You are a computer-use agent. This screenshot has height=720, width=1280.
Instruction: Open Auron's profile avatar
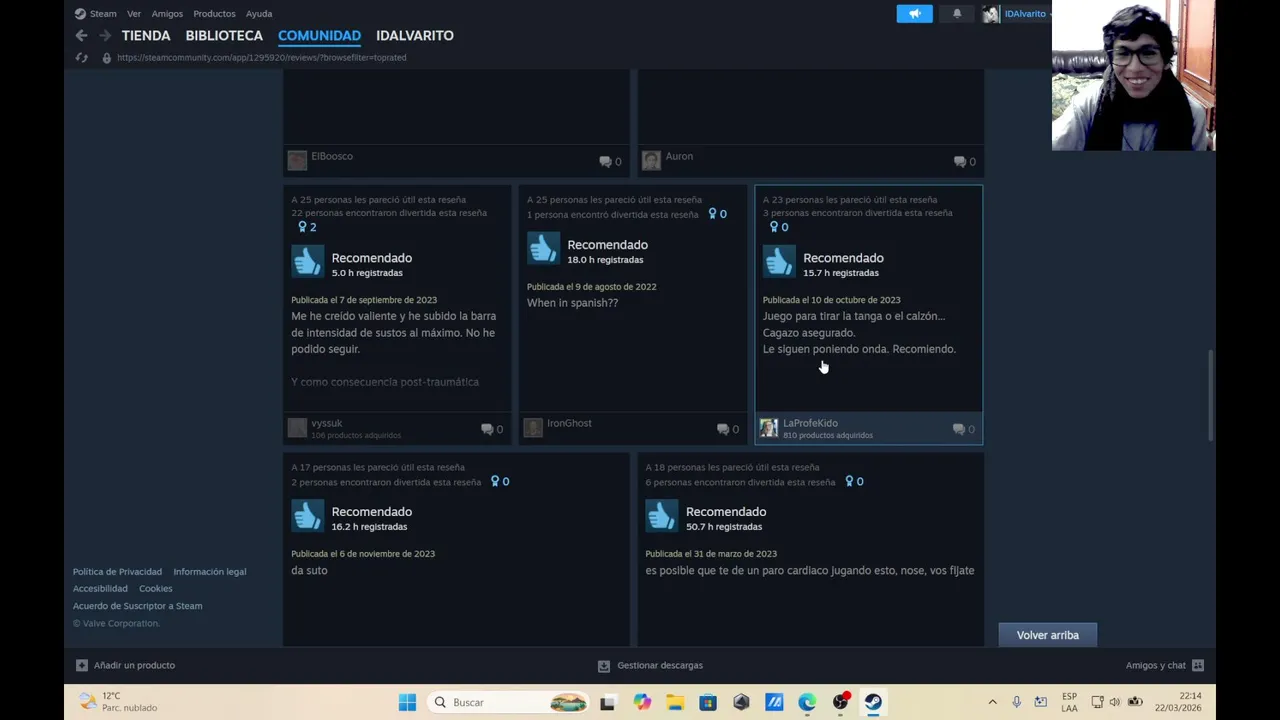click(651, 160)
